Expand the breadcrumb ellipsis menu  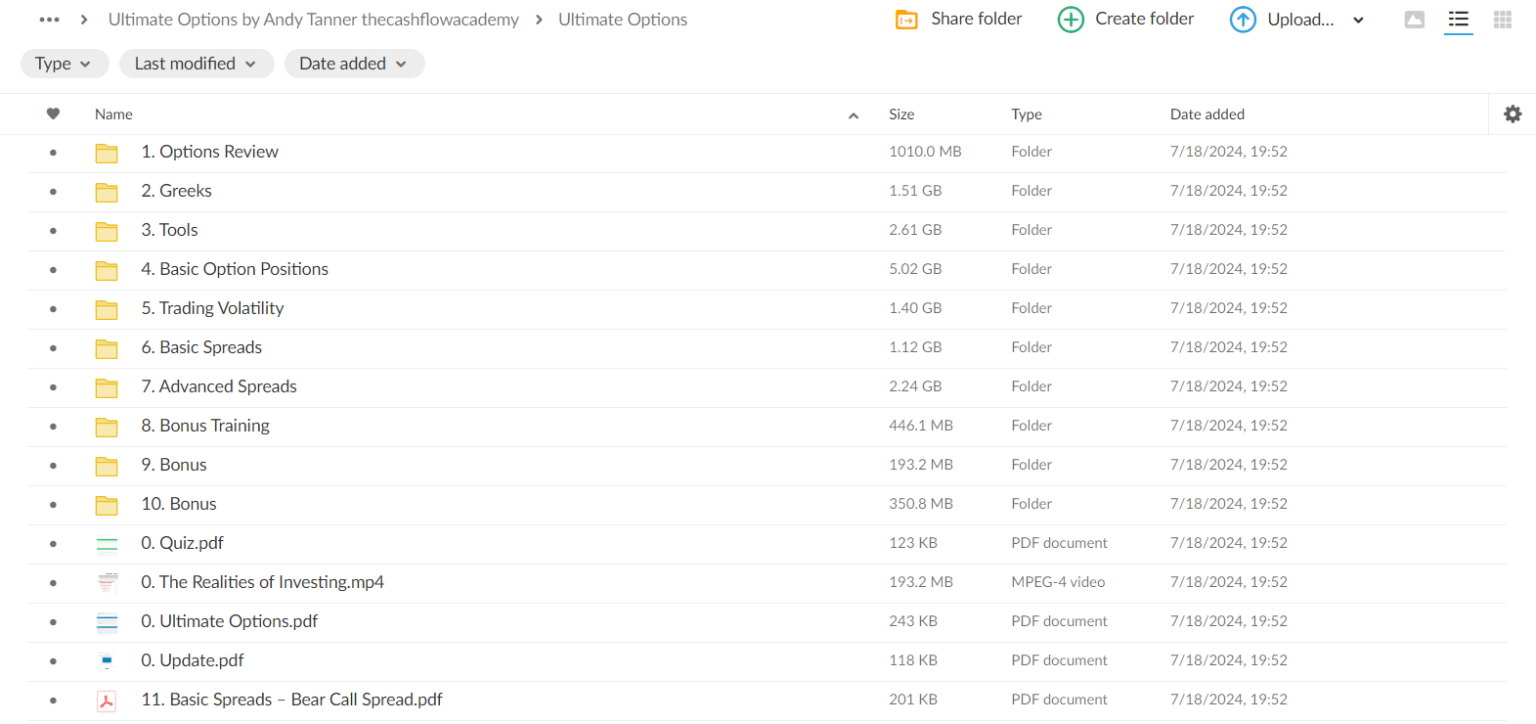pos(49,20)
